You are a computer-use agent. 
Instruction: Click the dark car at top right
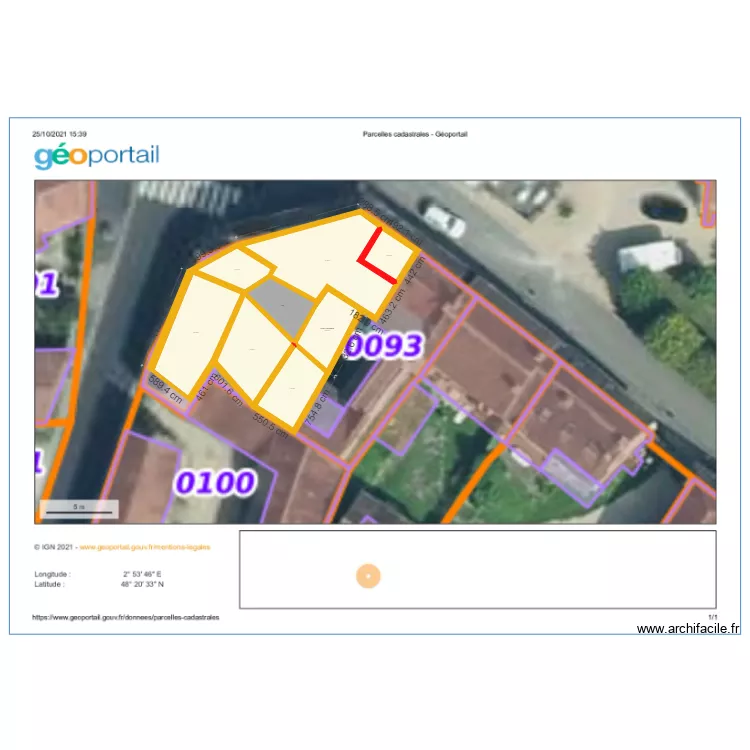(664, 208)
